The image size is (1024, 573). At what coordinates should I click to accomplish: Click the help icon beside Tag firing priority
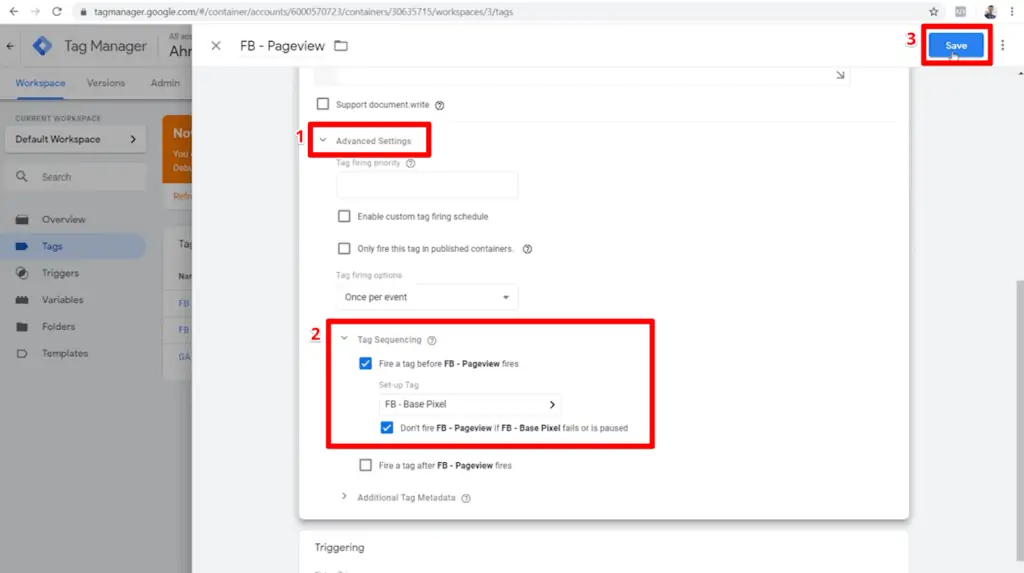coord(410,163)
